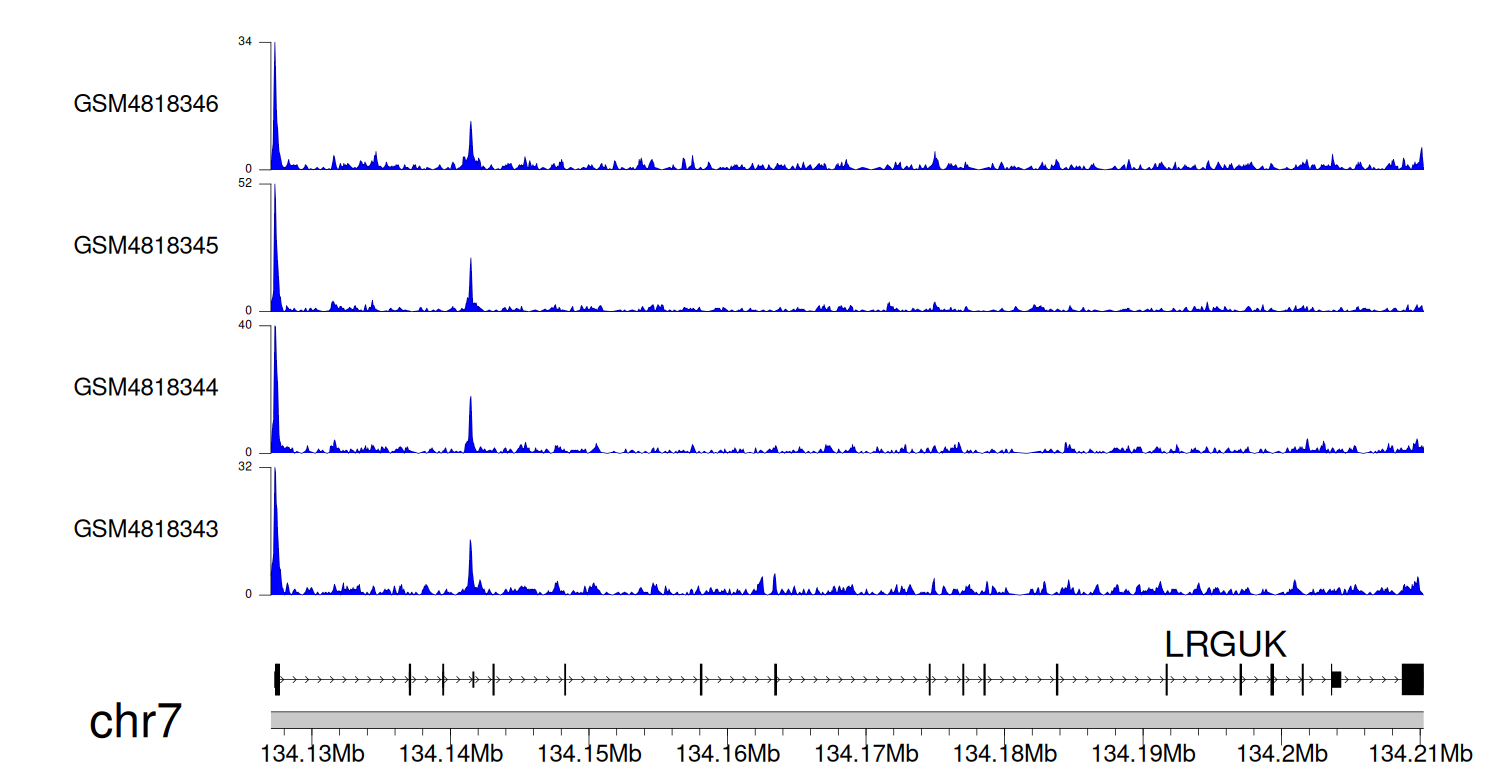
Task: Click the gray chromosome ideogram bar
Action: pos(846,720)
